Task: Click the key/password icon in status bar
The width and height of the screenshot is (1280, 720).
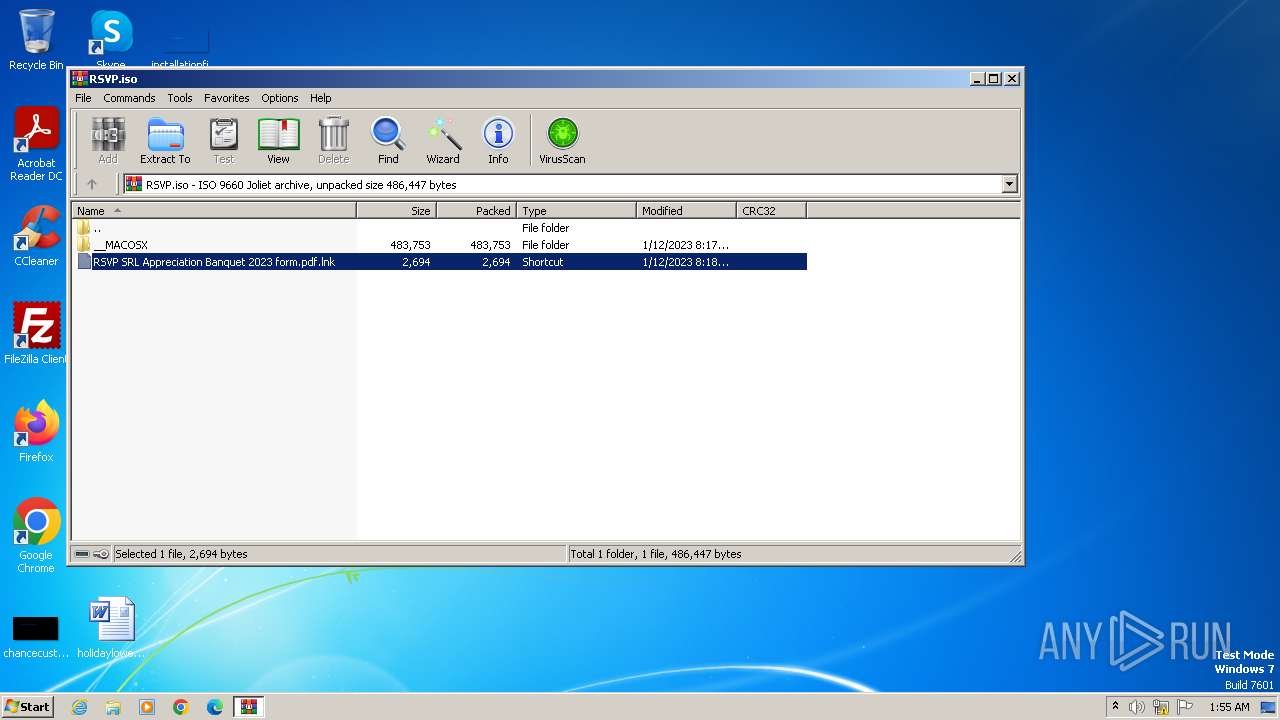Action: [101, 554]
